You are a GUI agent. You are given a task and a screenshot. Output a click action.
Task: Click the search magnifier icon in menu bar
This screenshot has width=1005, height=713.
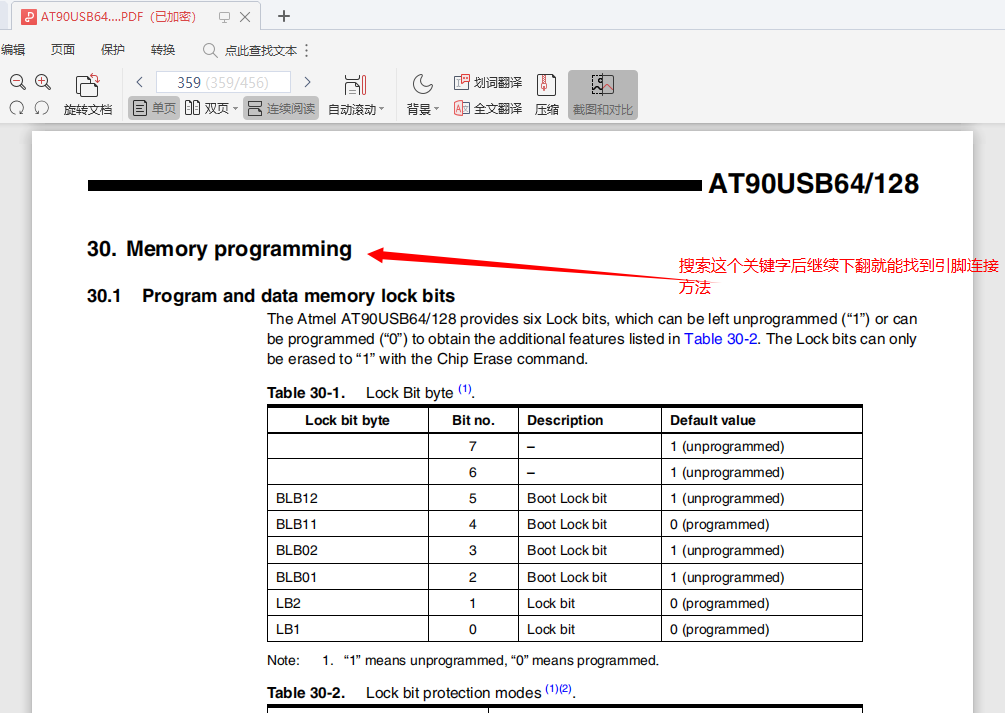(x=210, y=50)
